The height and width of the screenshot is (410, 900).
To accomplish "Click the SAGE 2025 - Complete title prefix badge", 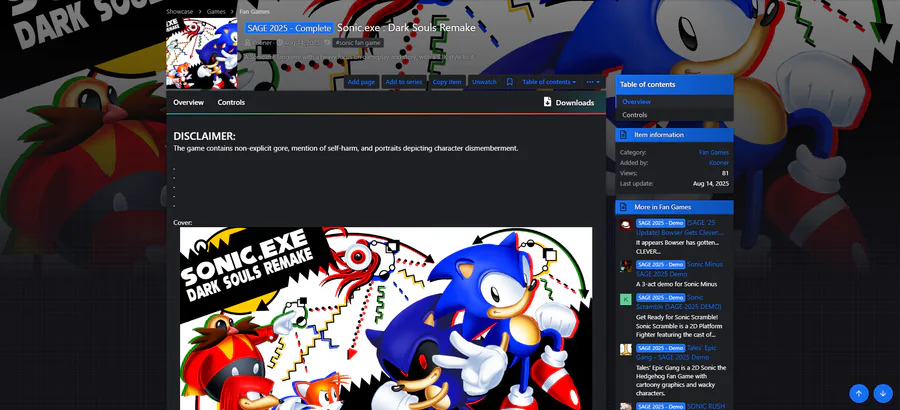I will pyautogui.click(x=289, y=28).
